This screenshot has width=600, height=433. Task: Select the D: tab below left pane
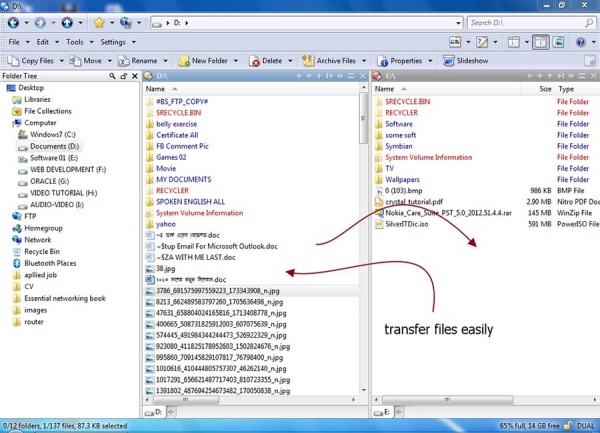tap(154, 412)
